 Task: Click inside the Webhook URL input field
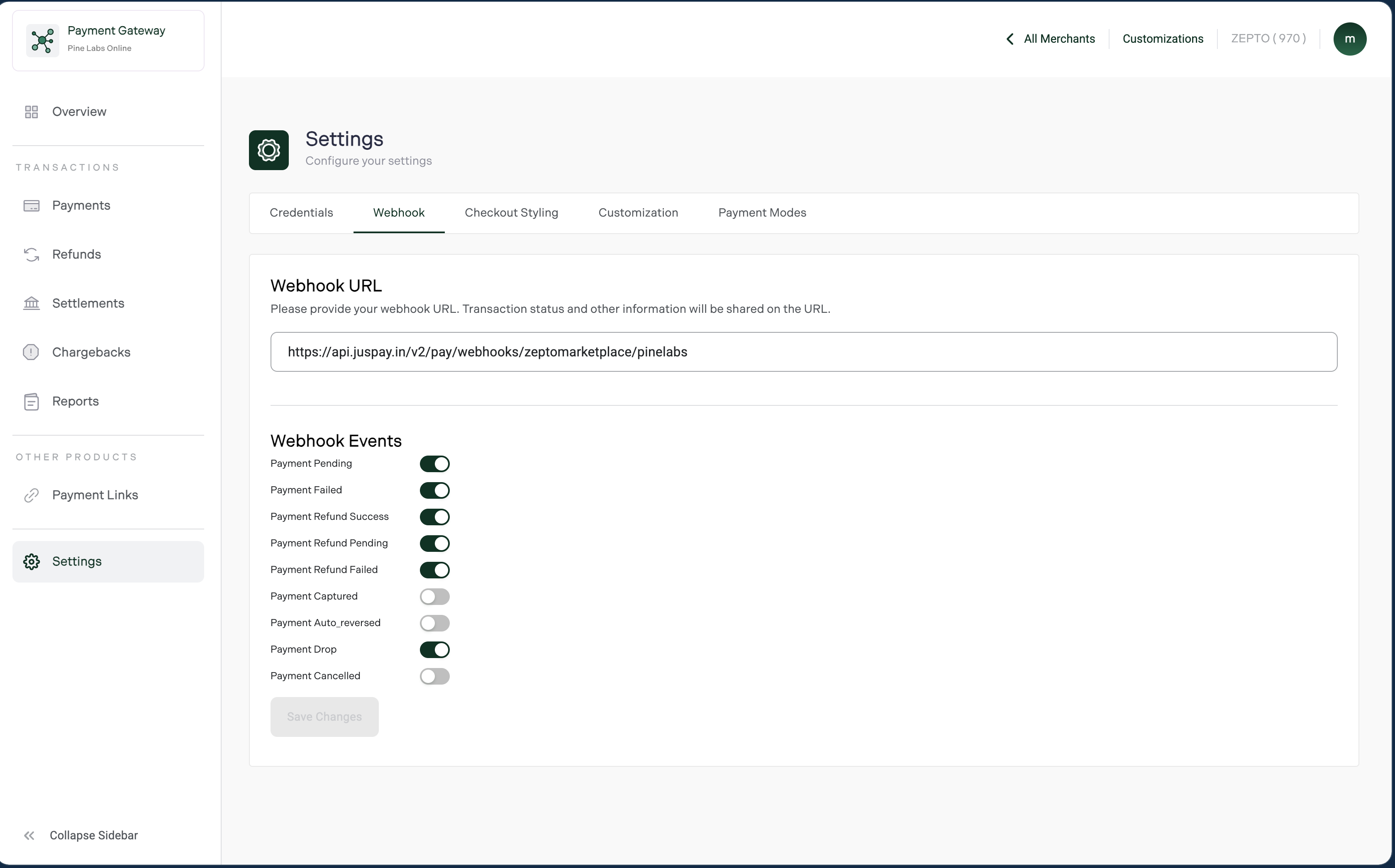804,352
